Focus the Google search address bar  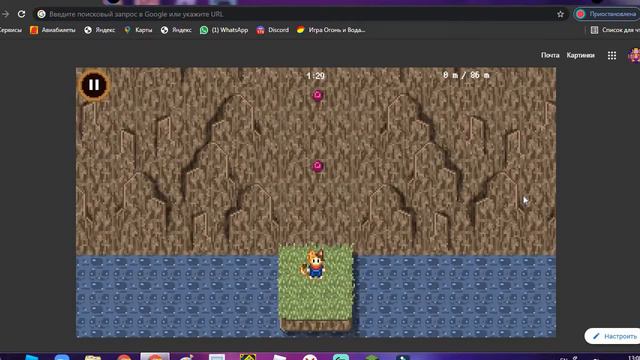pyautogui.click(x=300, y=14)
